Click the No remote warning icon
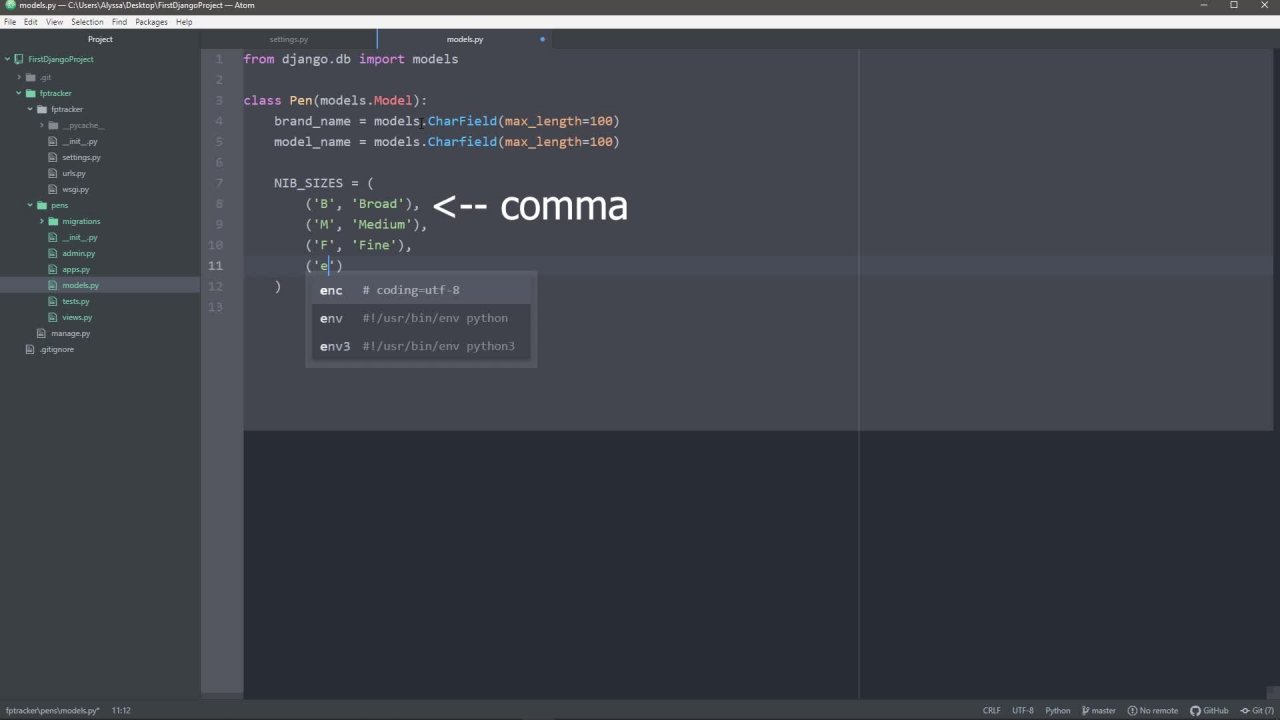This screenshot has height=720, width=1280. click(x=1132, y=711)
